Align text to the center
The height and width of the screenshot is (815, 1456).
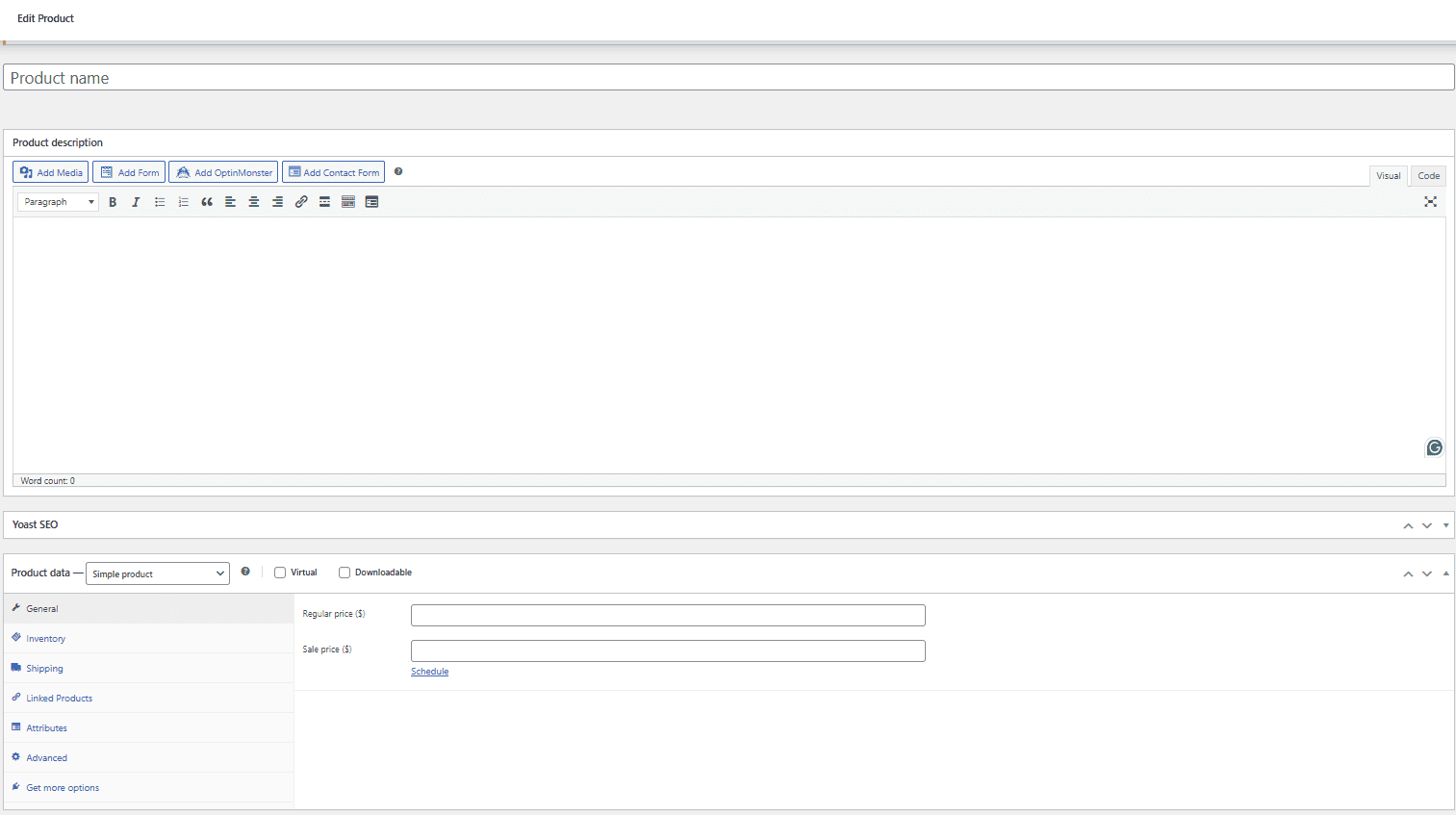pyautogui.click(x=253, y=201)
